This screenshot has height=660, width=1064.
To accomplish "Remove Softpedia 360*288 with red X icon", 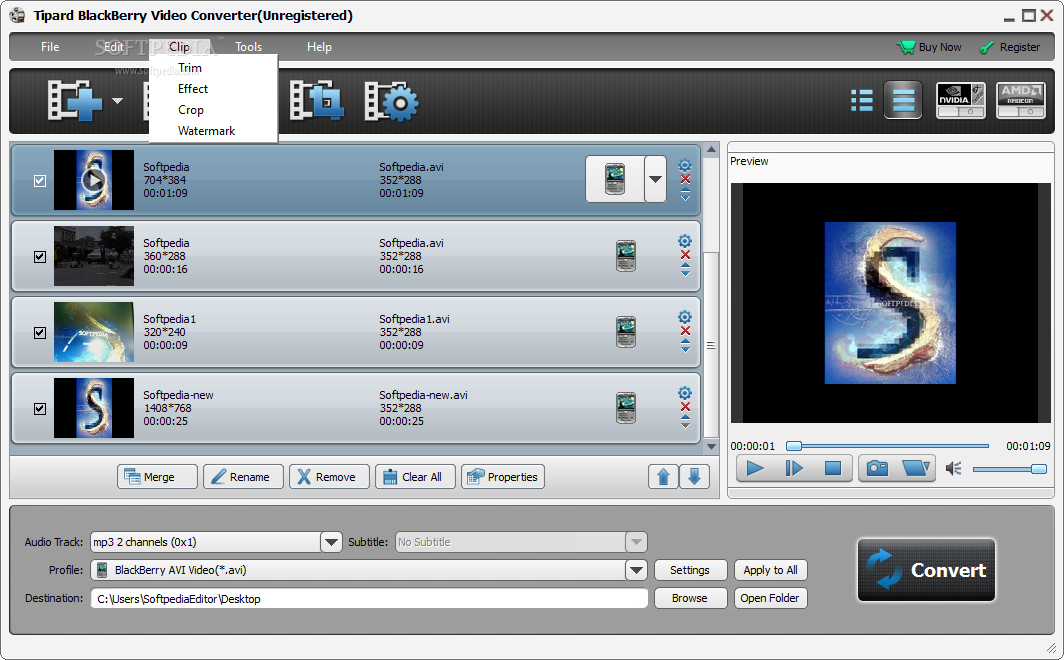I will 685,255.
